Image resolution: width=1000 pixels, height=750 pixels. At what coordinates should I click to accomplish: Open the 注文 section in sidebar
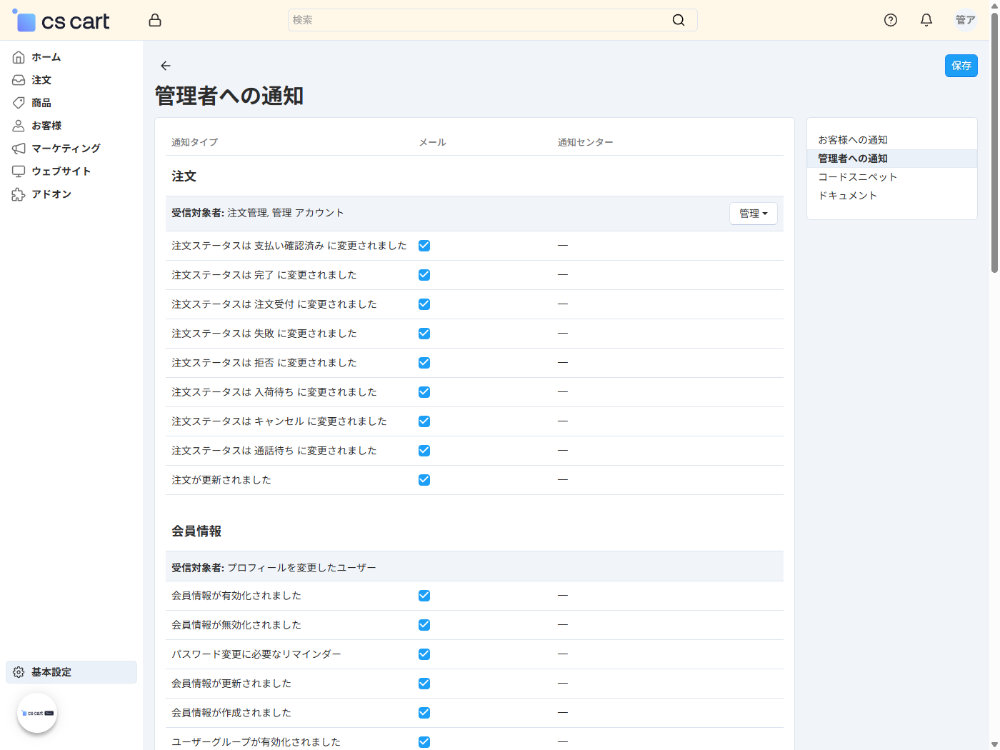click(40, 79)
